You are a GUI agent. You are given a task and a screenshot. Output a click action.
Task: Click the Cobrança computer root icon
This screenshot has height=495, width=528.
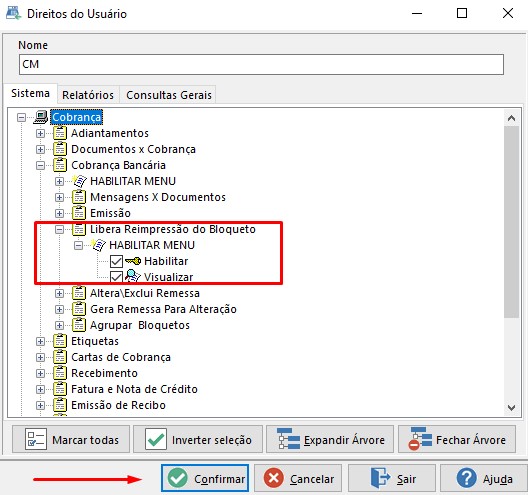pyautogui.click(x=41, y=117)
